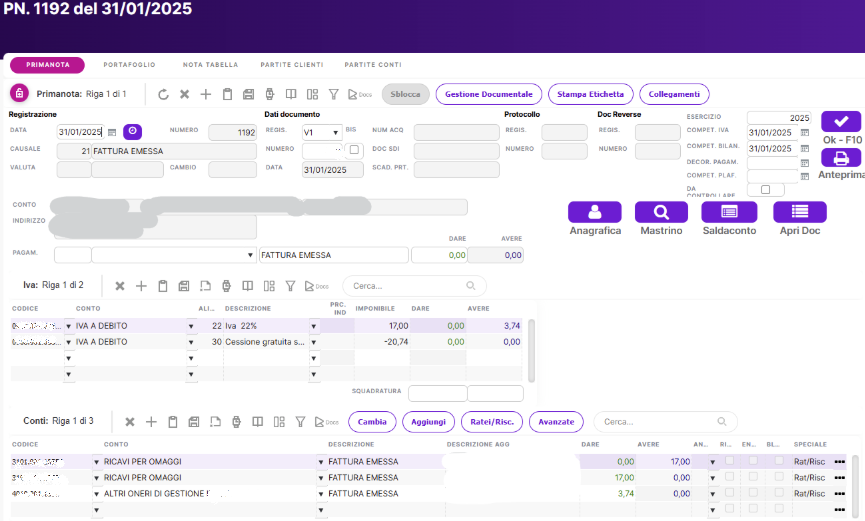The image size is (865, 521).
Task: Open three-dots menu on first RICAVI PER OMAGGI row
Action: click(x=840, y=461)
